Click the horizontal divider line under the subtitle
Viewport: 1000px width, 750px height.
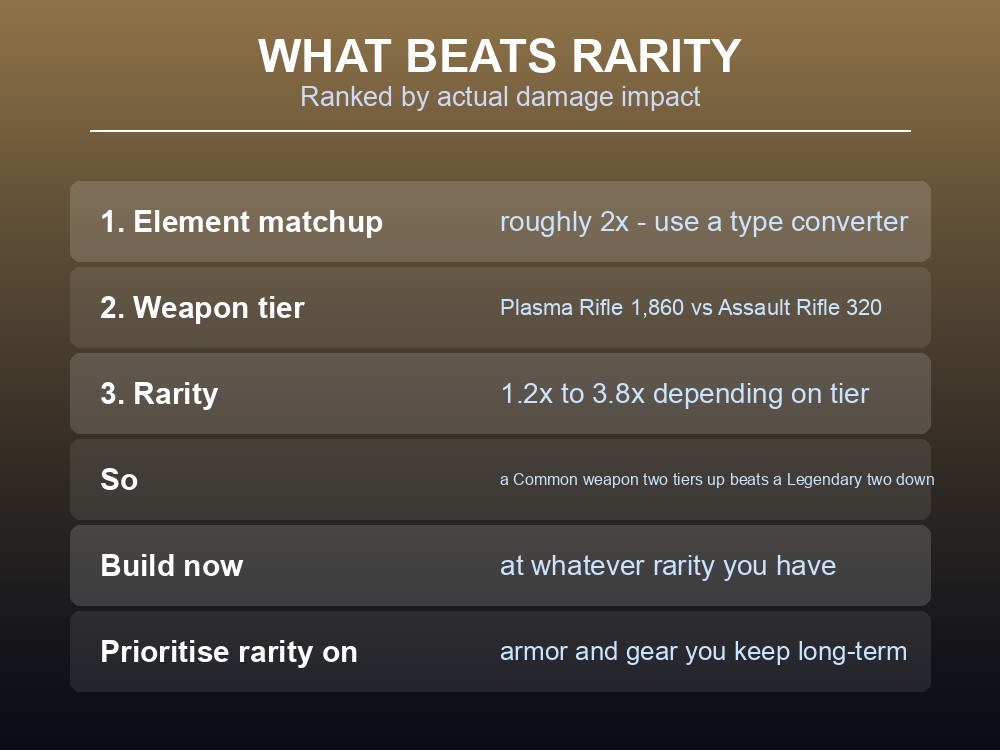[500, 131]
